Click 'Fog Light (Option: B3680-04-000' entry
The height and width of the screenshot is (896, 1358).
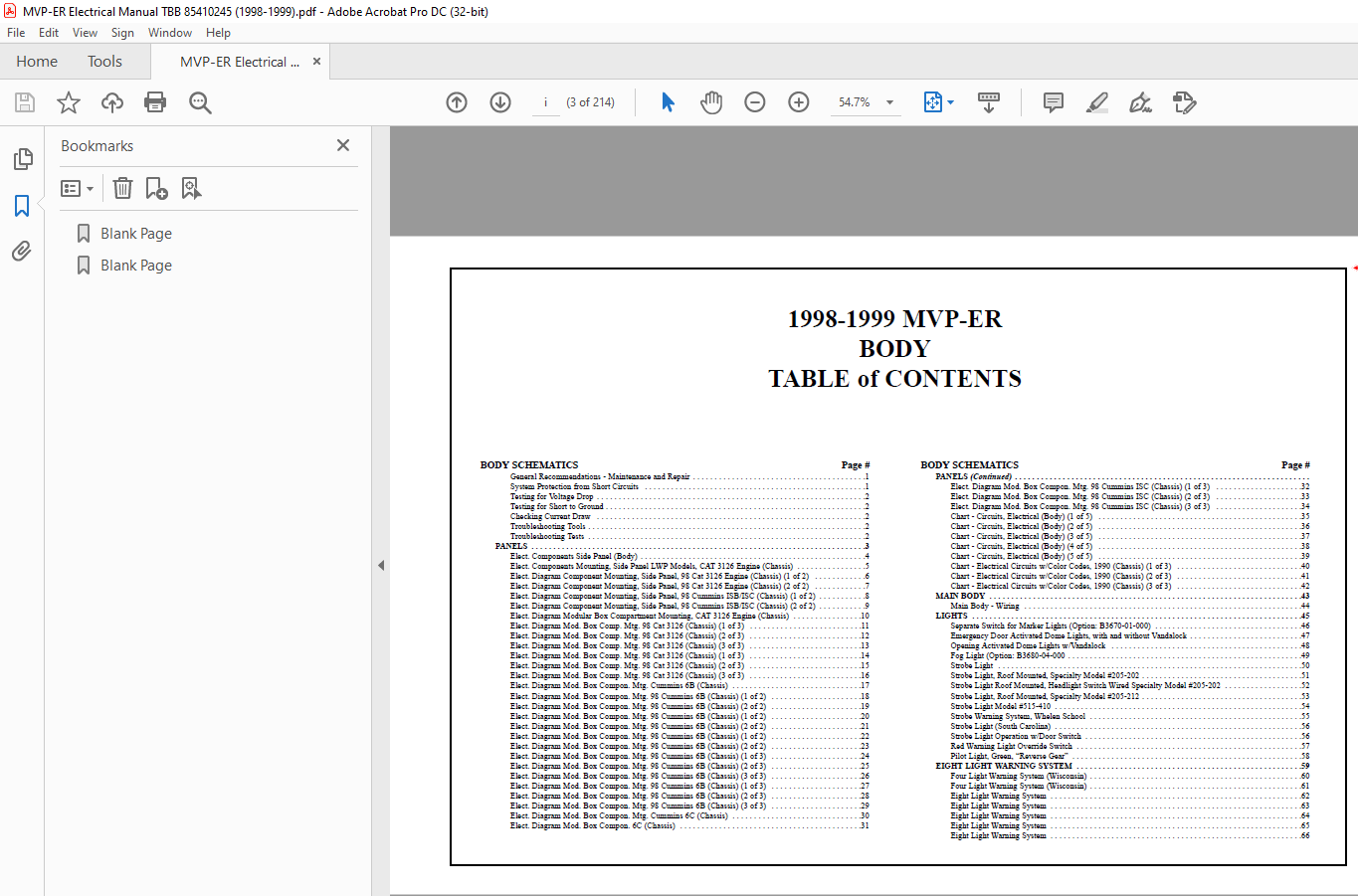pyautogui.click(x=1007, y=655)
